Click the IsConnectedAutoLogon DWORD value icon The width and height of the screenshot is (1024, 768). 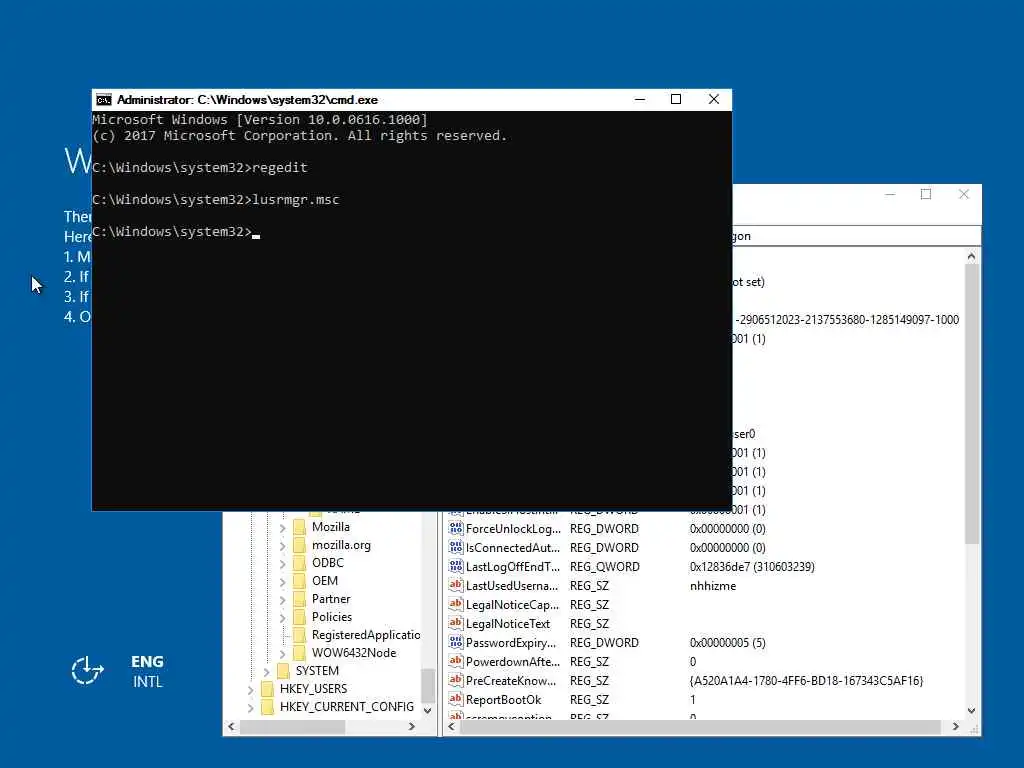coord(456,547)
